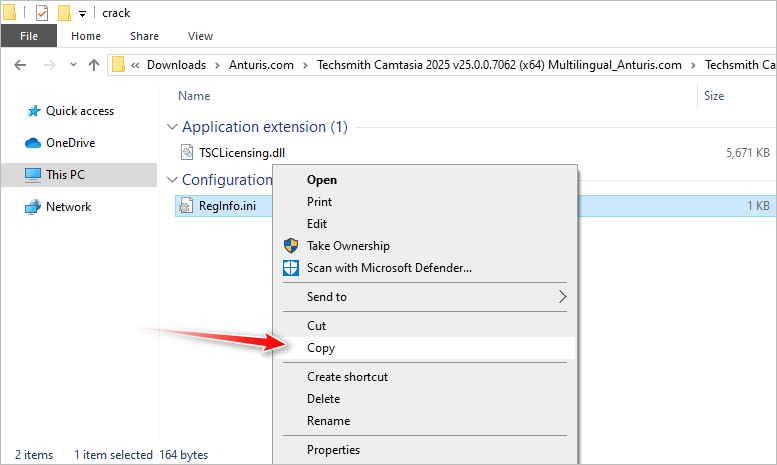Open the Customize Quick Access Toolbar dropdown

[81, 13]
